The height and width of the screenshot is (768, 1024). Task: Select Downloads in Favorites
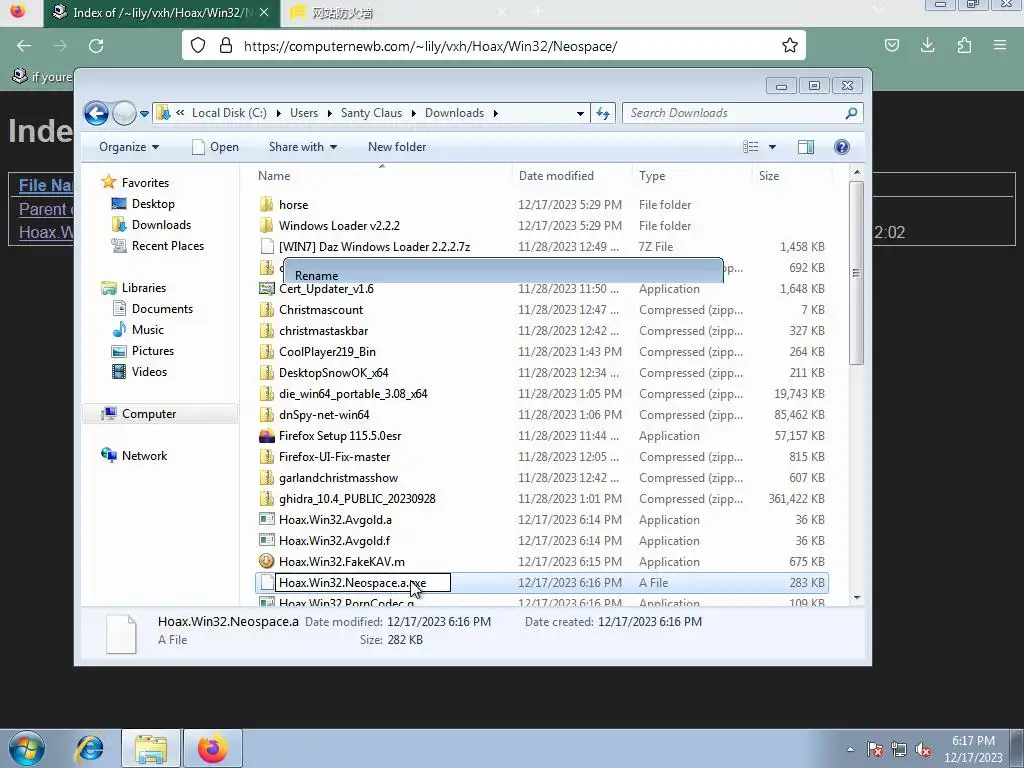(x=152, y=225)
